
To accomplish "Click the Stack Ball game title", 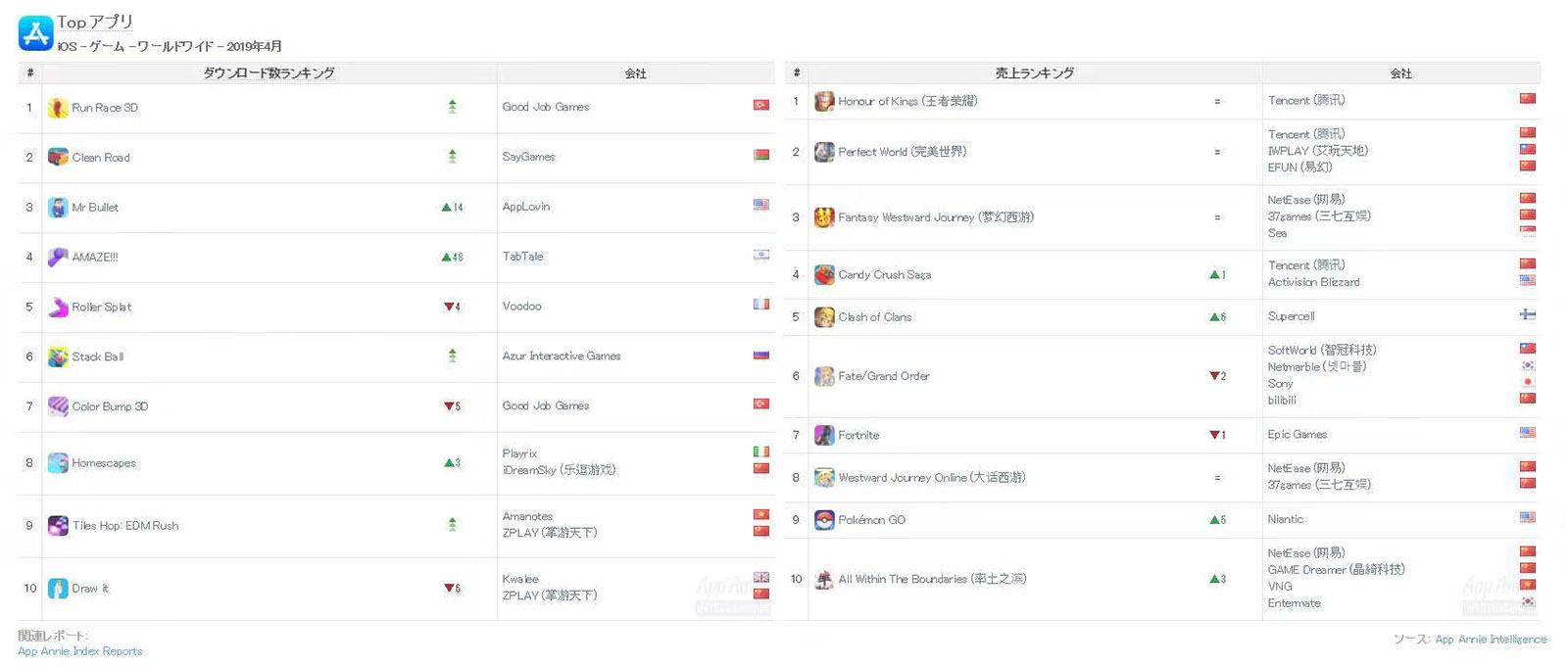I will [x=98, y=357].
